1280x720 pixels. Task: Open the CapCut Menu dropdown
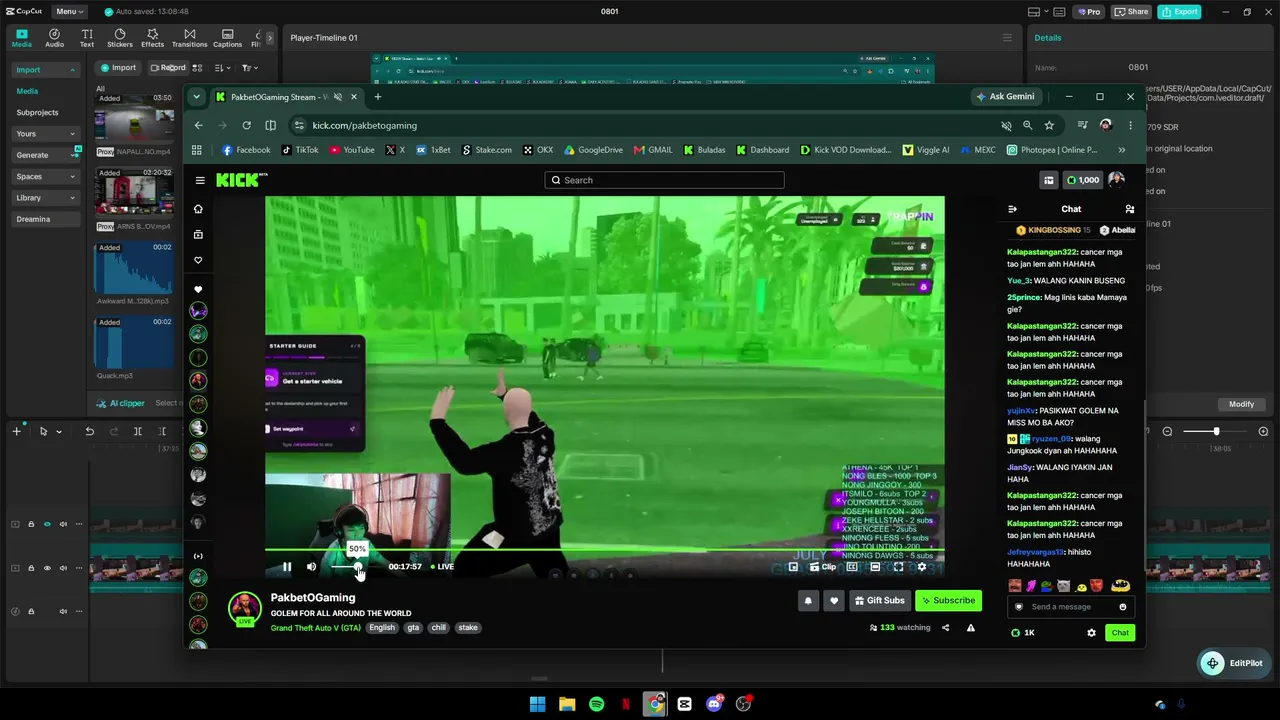pyautogui.click(x=69, y=11)
